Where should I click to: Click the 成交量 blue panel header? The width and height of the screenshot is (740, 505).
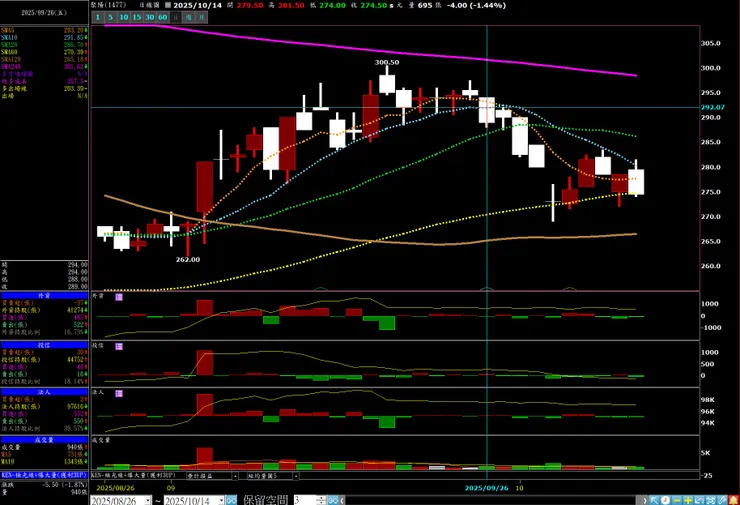(44, 440)
